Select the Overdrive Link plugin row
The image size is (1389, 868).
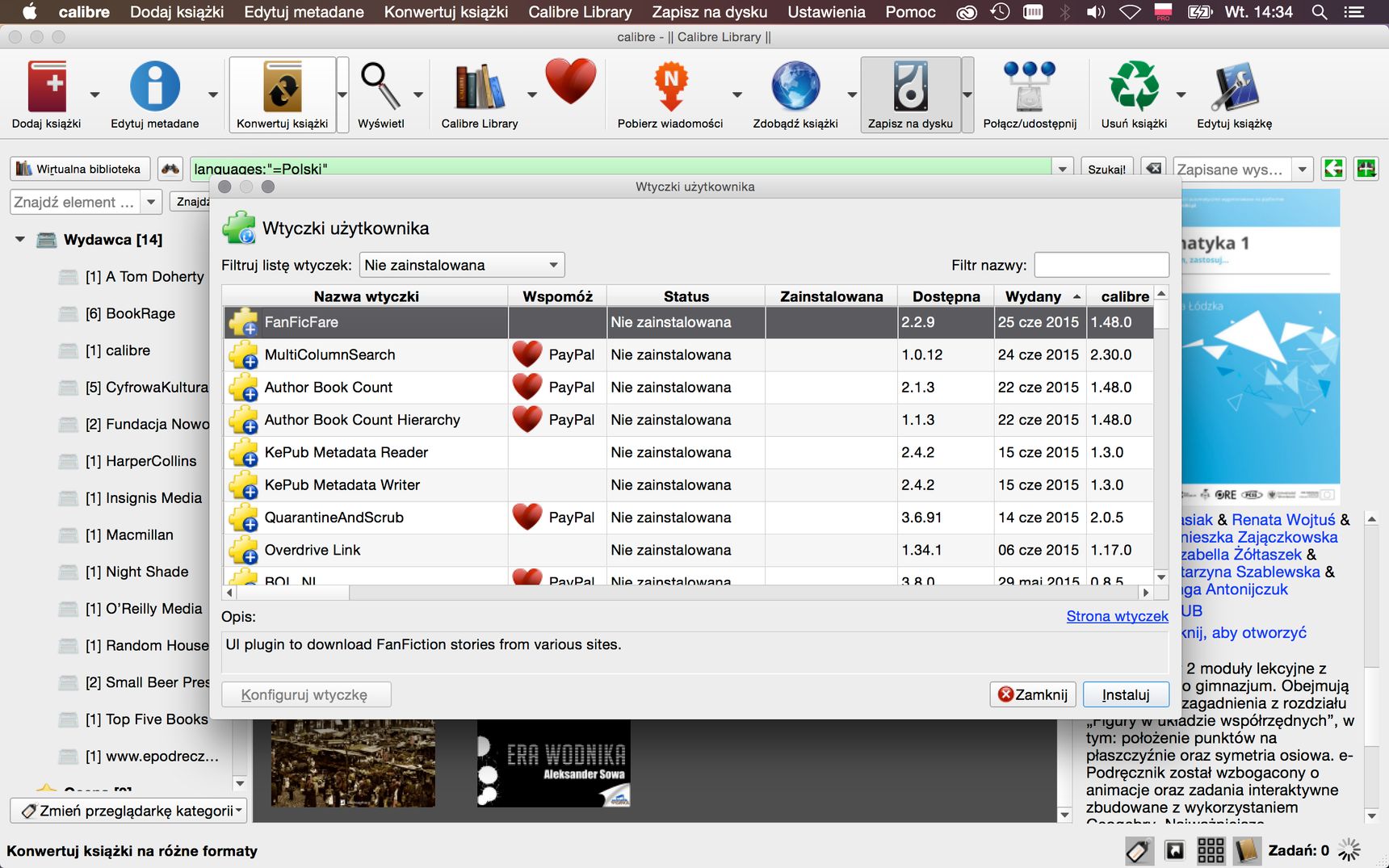click(x=688, y=550)
